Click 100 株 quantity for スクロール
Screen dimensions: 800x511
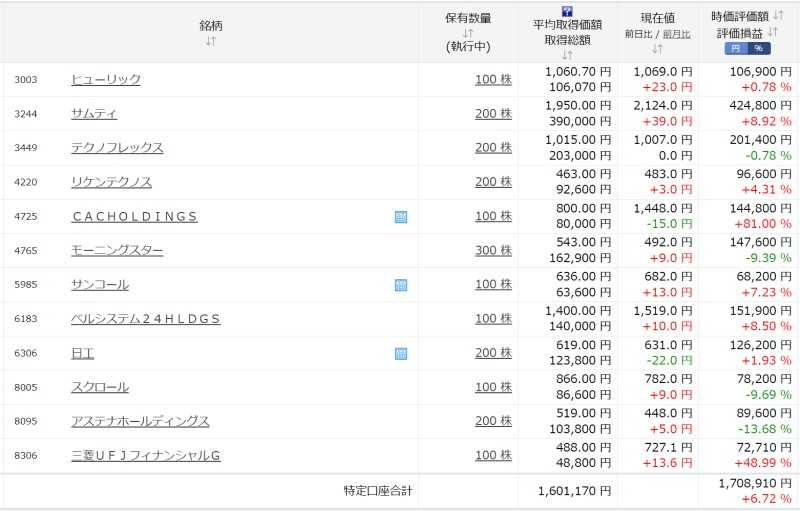(x=493, y=387)
